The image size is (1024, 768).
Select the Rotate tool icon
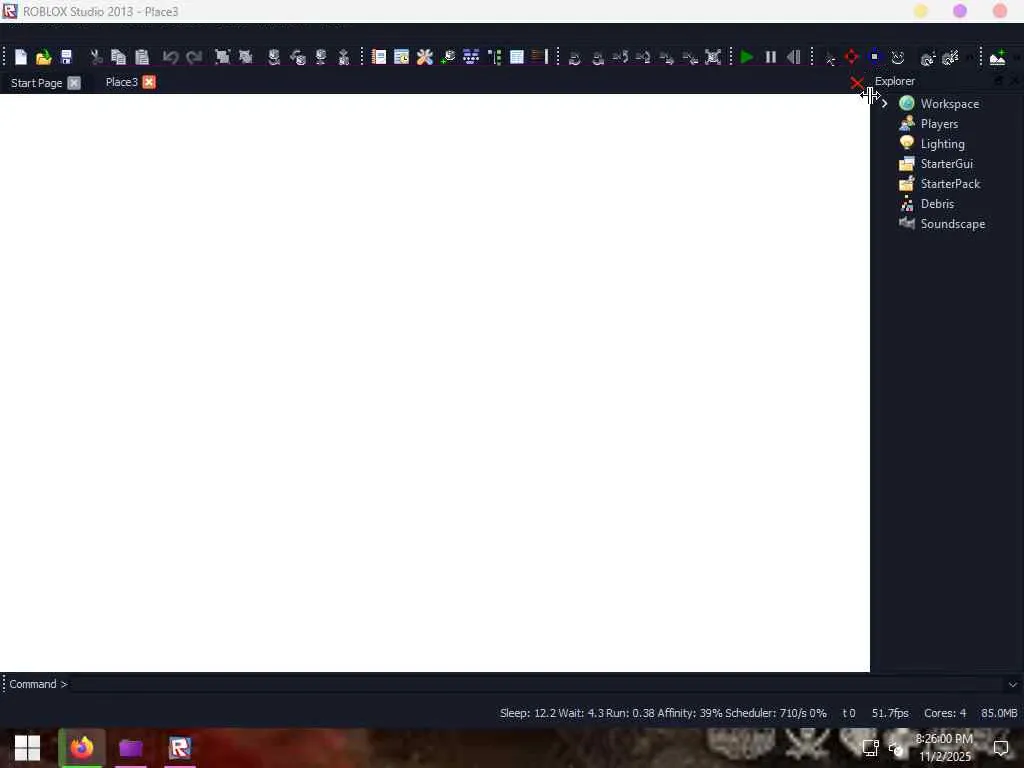(x=898, y=57)
